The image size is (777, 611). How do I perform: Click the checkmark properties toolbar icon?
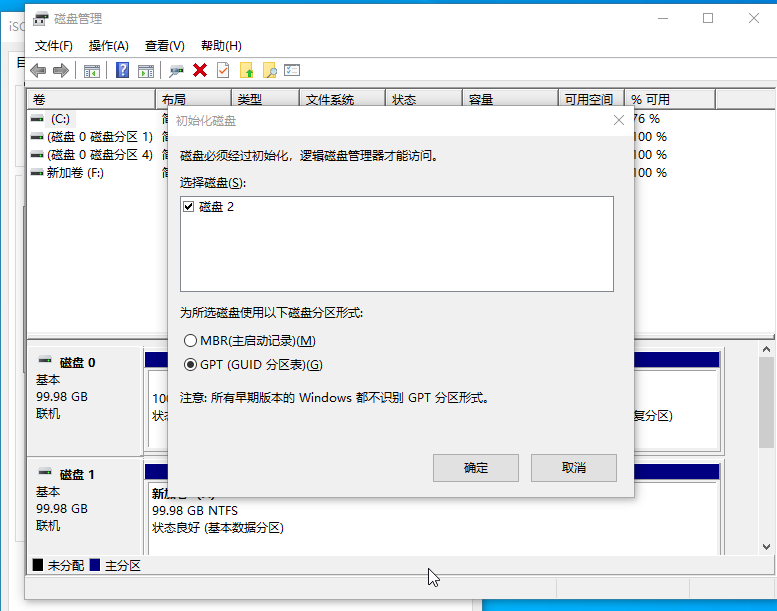pyautogui.click(x=222, y=70)
